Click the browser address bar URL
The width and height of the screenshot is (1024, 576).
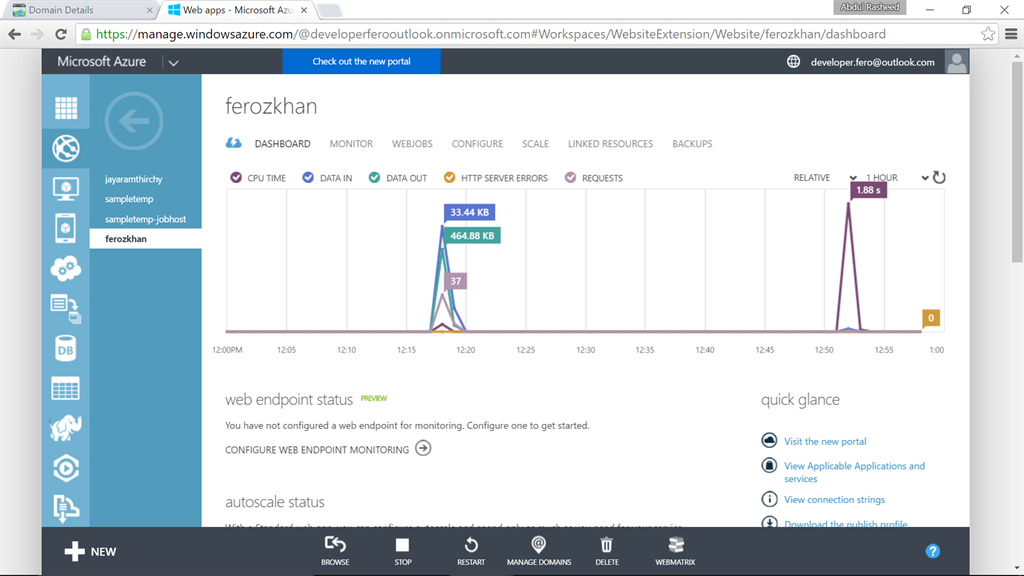491,34
